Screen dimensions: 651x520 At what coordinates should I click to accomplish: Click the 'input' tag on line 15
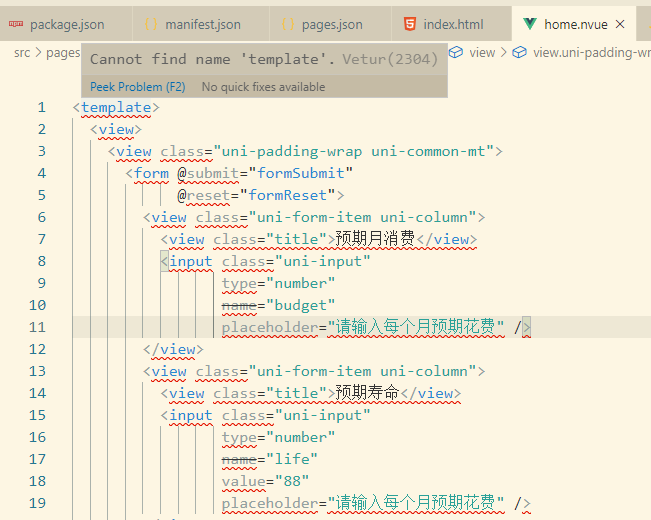pyautogui.click(x=191, y=415)
